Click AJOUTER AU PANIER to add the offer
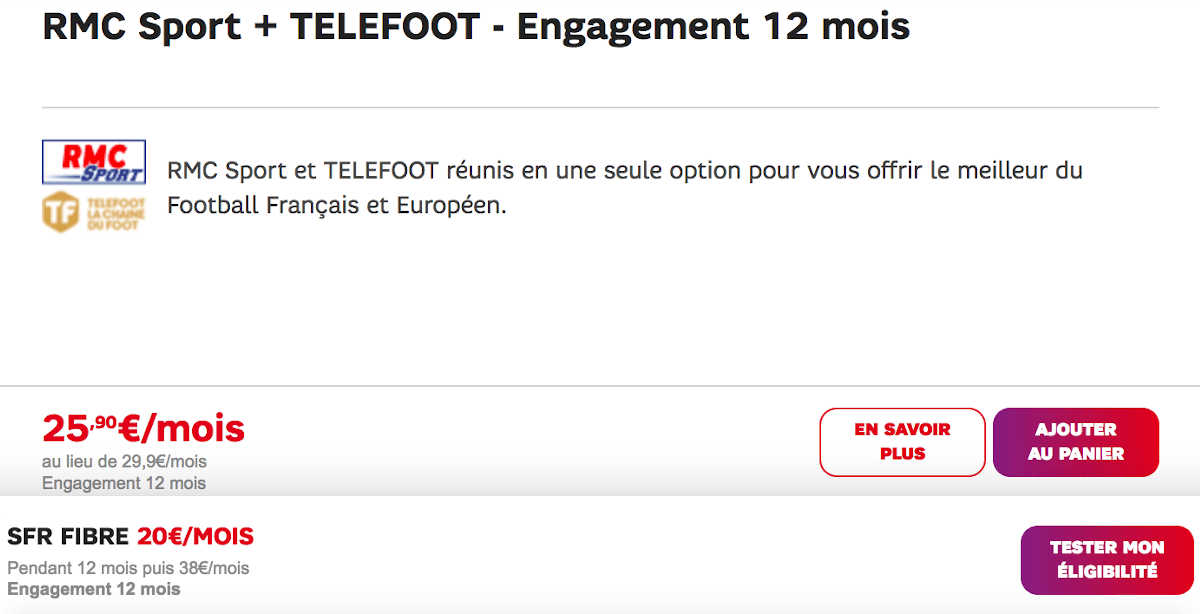 [1076, 442]
